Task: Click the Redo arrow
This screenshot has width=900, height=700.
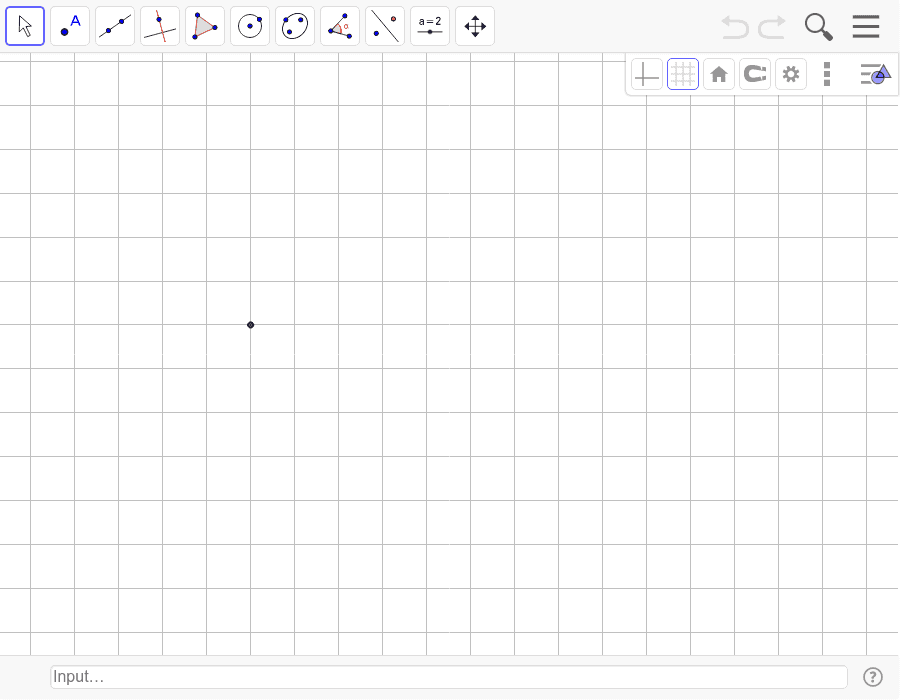Action: pyautogui.click(x=772, y=27)
